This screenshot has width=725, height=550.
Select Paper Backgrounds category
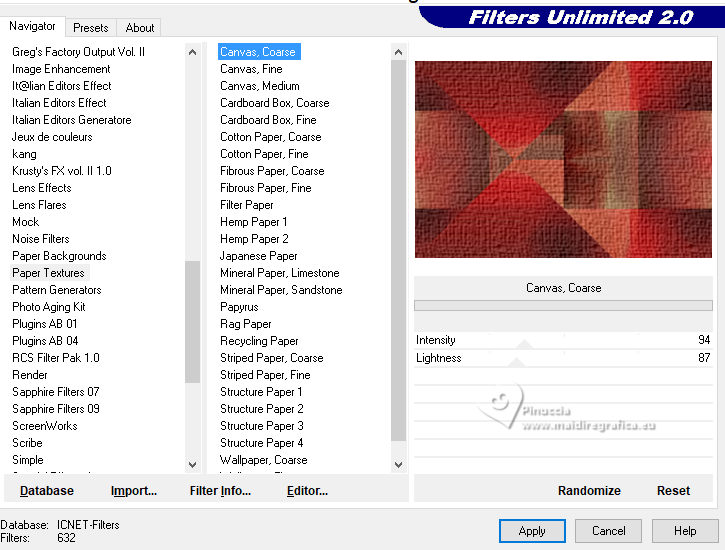click(x=59, y=256)
